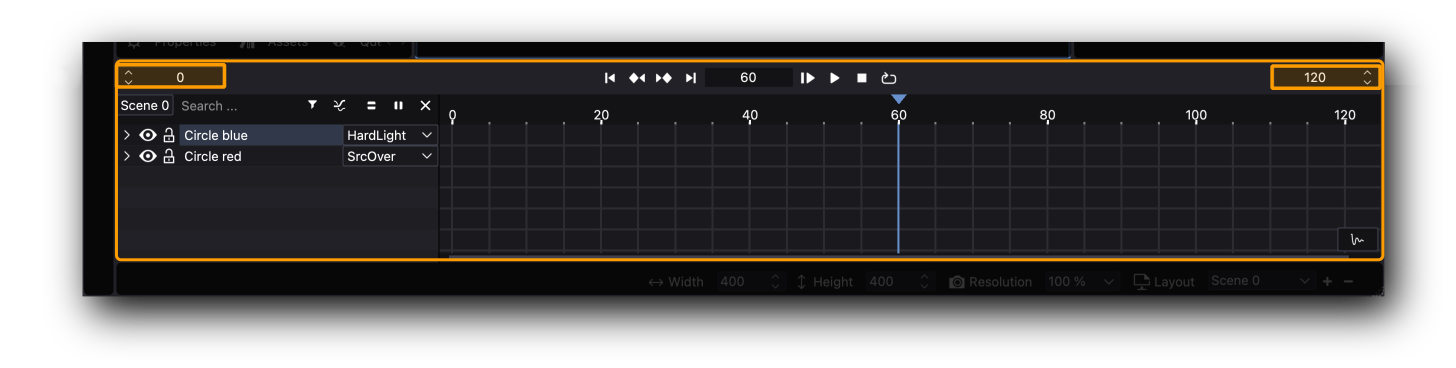Close the timeline search with the X icon
Screen dimensions: 1456x368
pos(425,105)
